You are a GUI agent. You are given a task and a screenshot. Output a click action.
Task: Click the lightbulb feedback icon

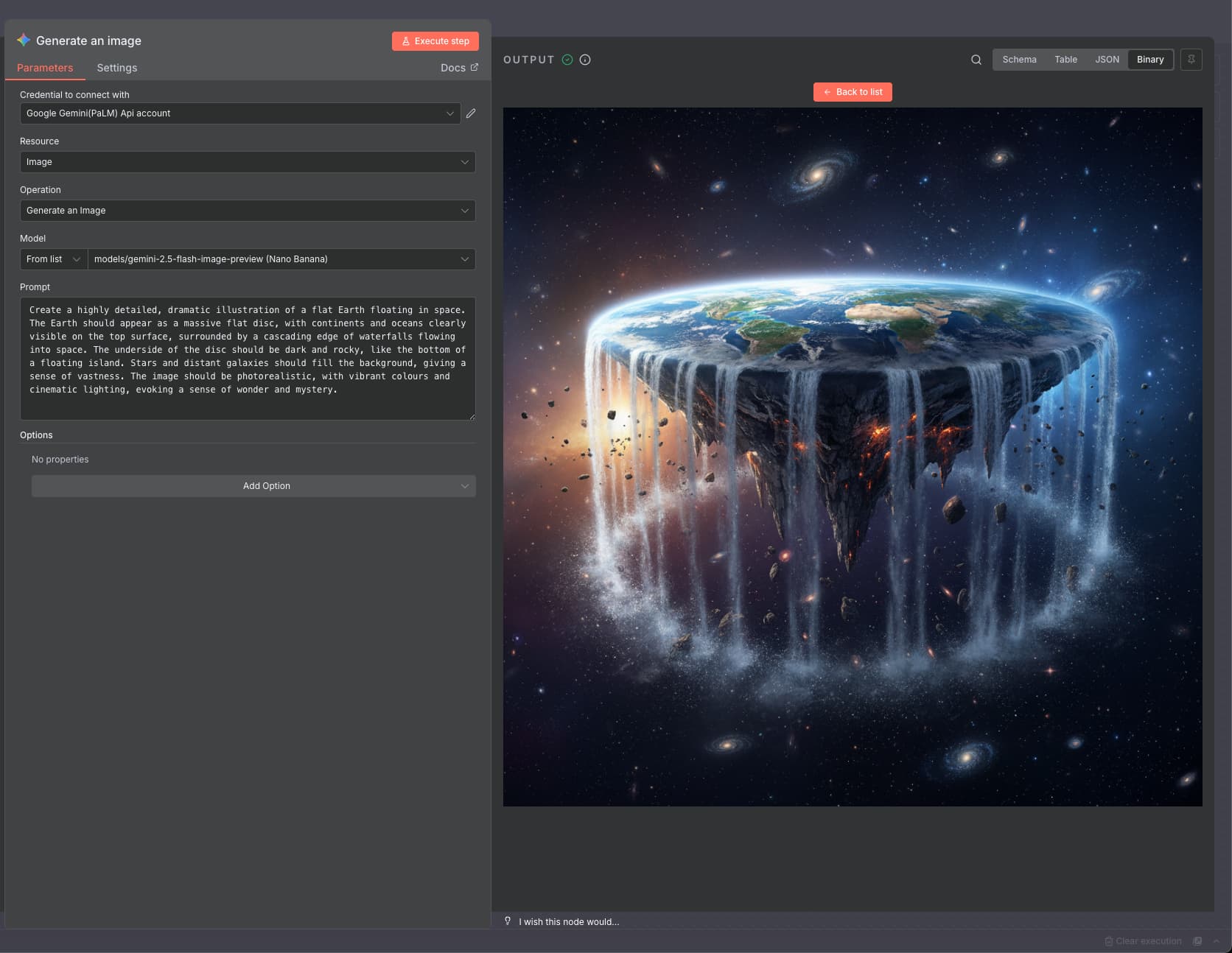(x=508, y=921)
